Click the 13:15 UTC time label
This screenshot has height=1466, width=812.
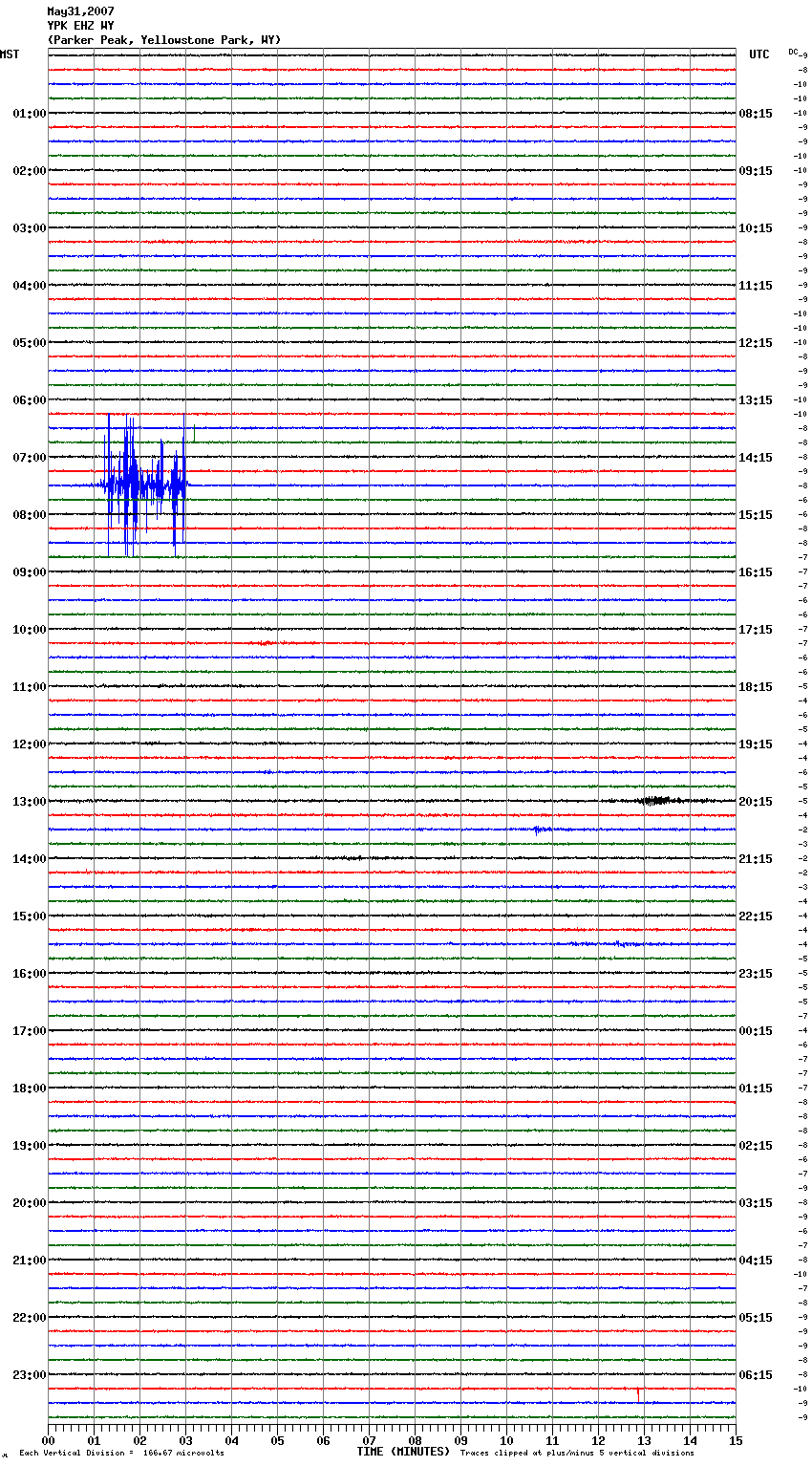point(756,400)
